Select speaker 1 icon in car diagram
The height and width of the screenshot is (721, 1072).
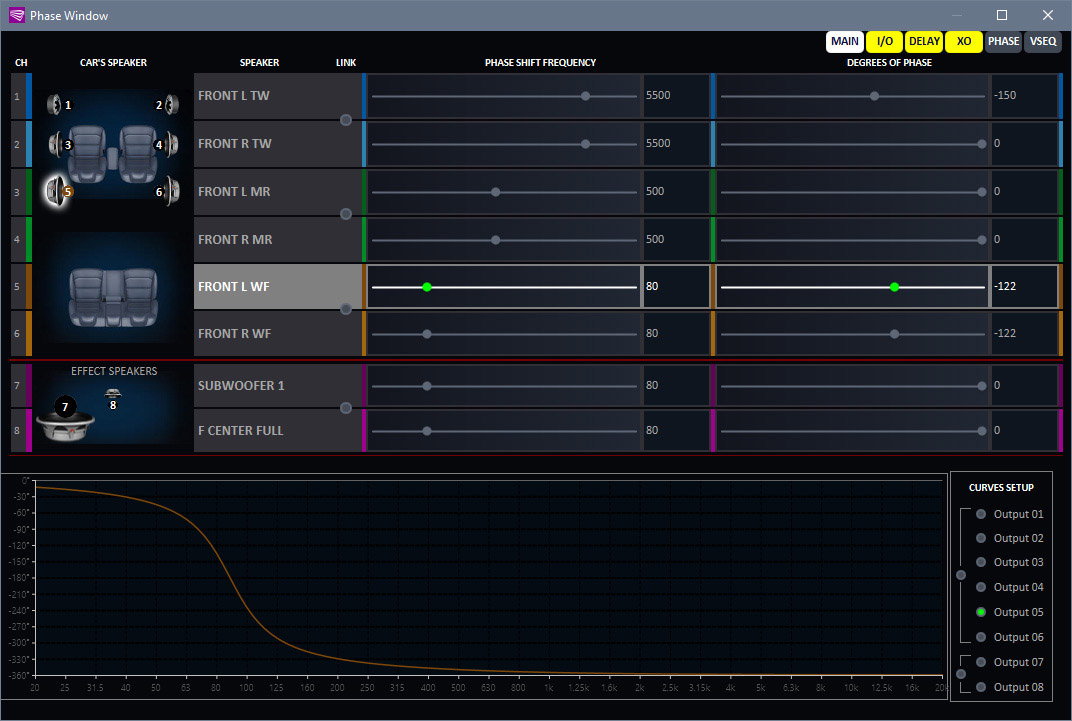[55, 105]
